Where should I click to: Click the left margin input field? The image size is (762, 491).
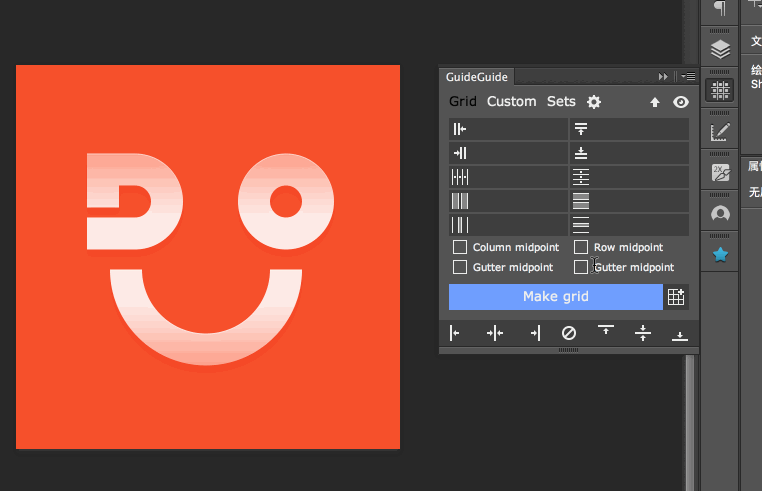508,129
